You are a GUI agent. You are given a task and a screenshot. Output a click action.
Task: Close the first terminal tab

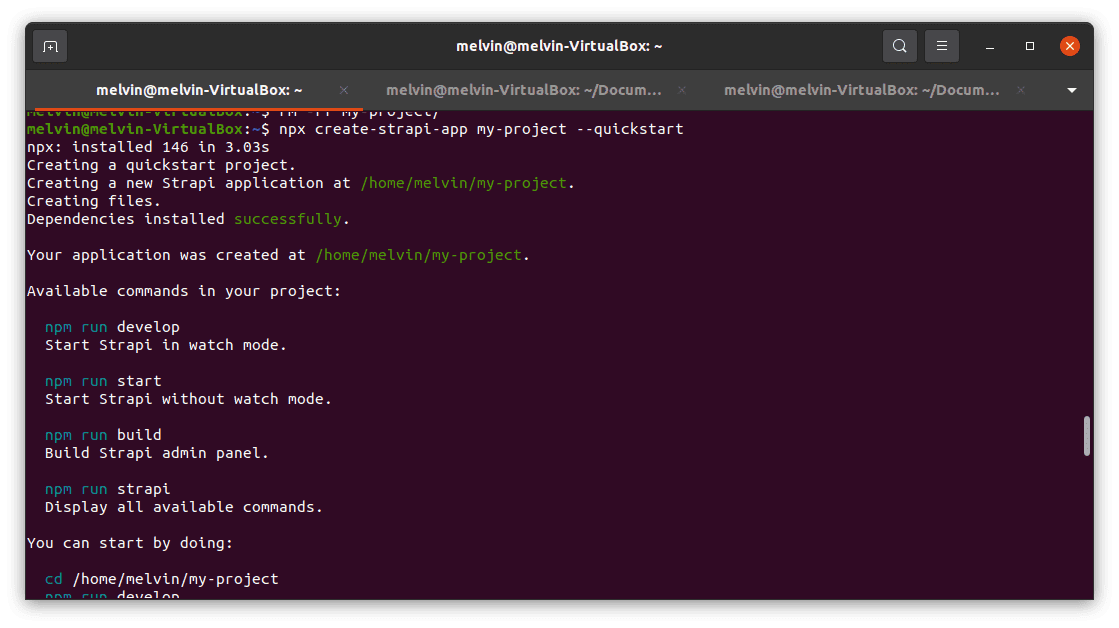click(x=344, y=90)
